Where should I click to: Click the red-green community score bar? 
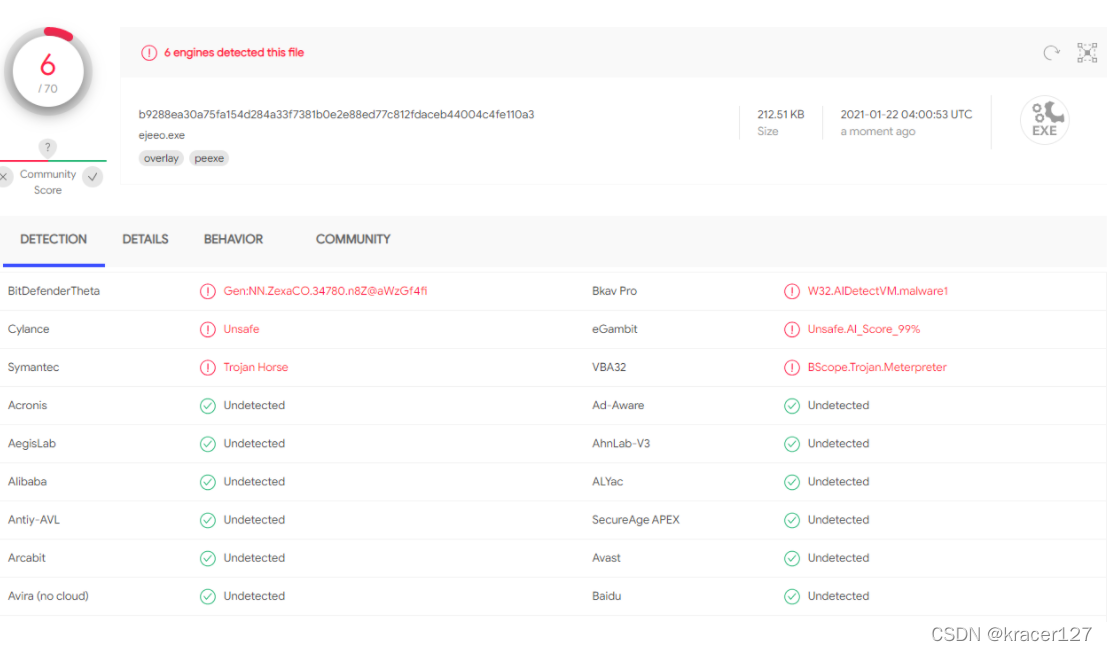pyautogui.click(x=48, y=161)
